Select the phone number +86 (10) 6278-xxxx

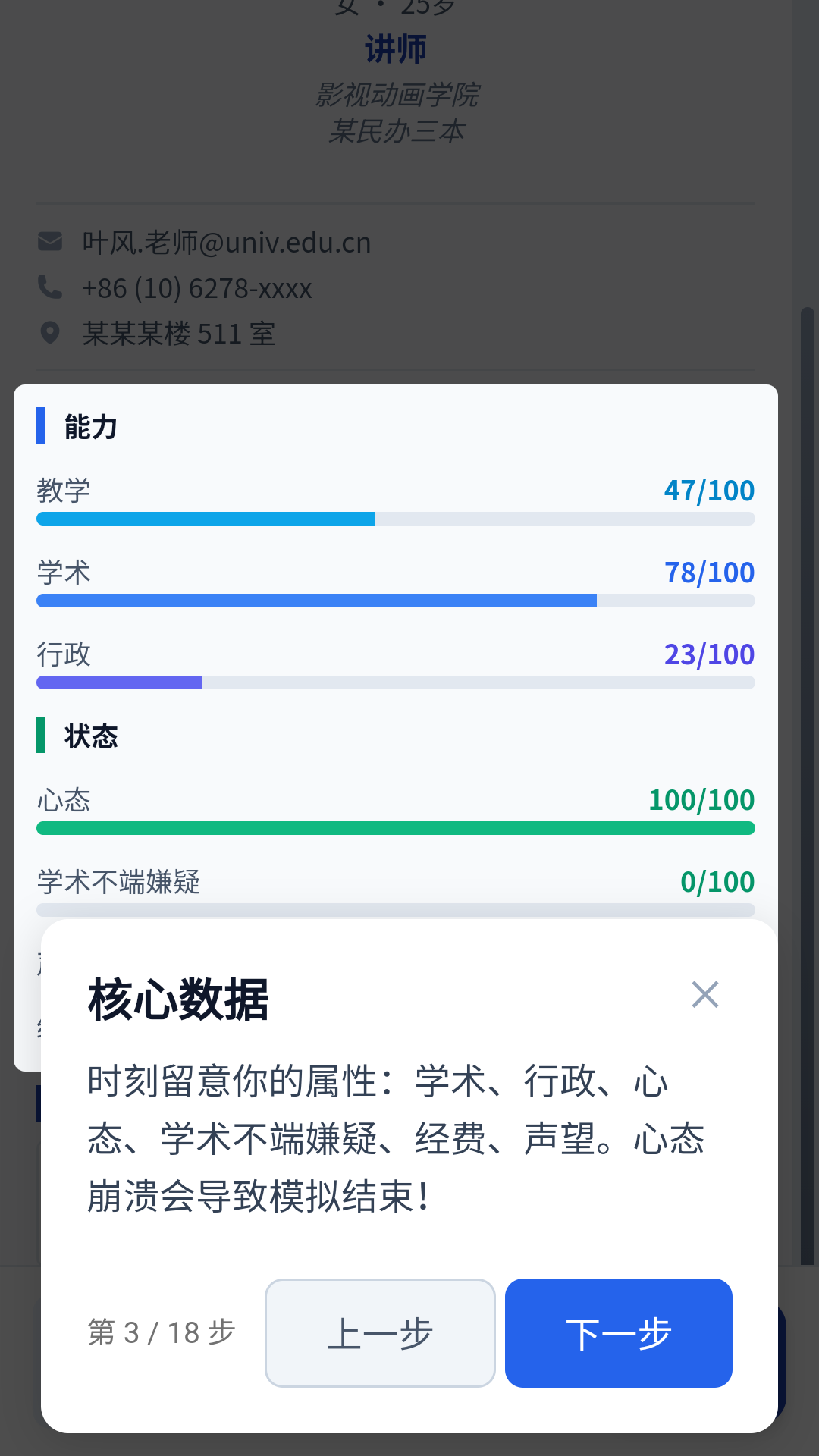(x=198, y=288)
